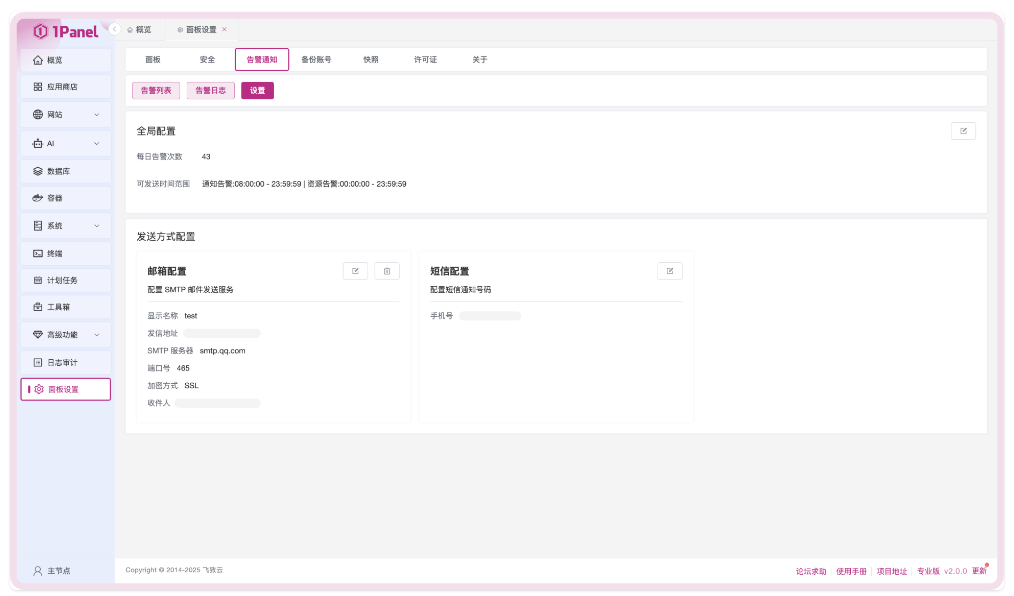Open the Terminal page in sidebar
This screenshot has width=1014, height=596.
pyautogui.click(x=65, y=254)
